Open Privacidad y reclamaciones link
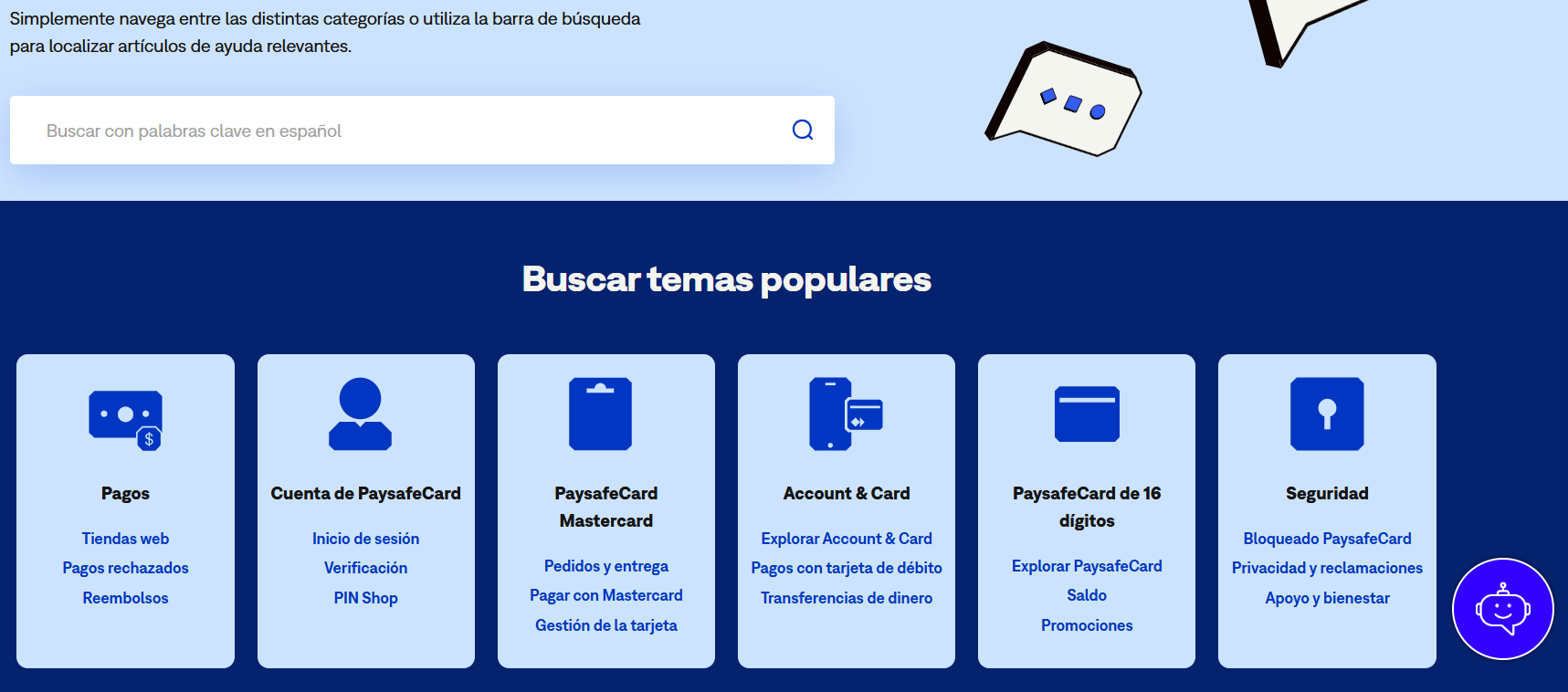 coord(1327,568)
